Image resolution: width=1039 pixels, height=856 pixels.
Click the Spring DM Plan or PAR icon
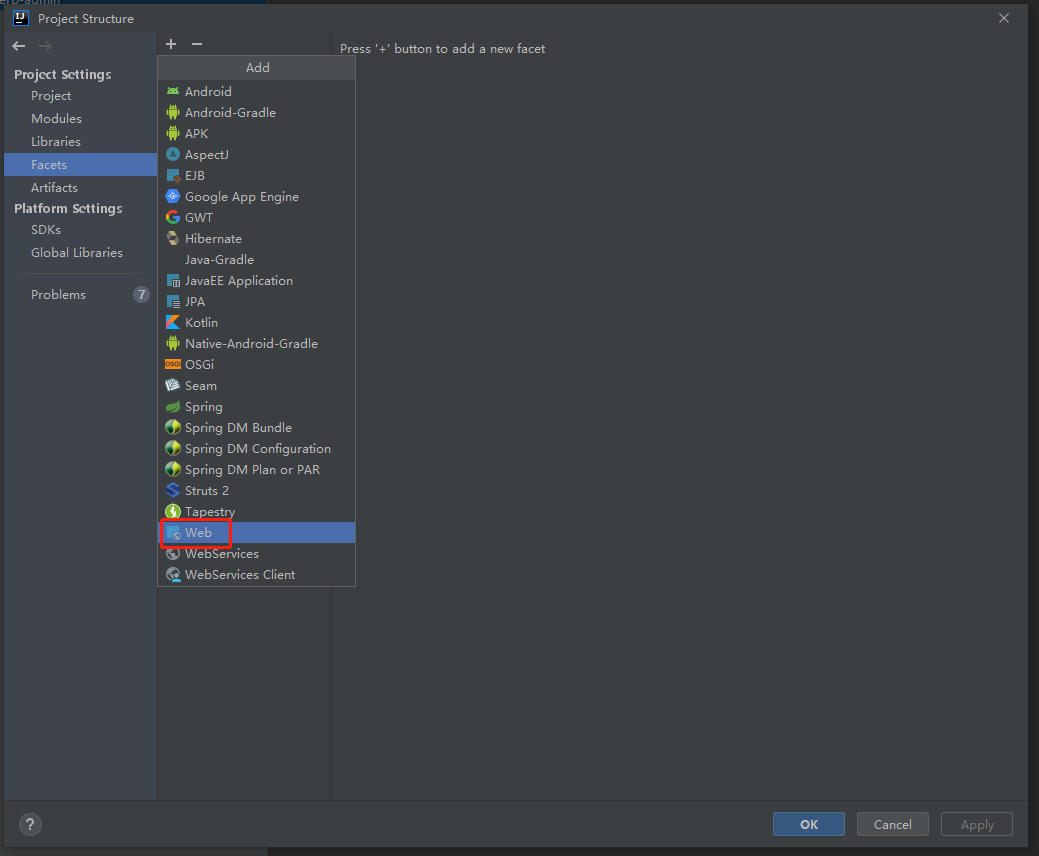point(173,470)
